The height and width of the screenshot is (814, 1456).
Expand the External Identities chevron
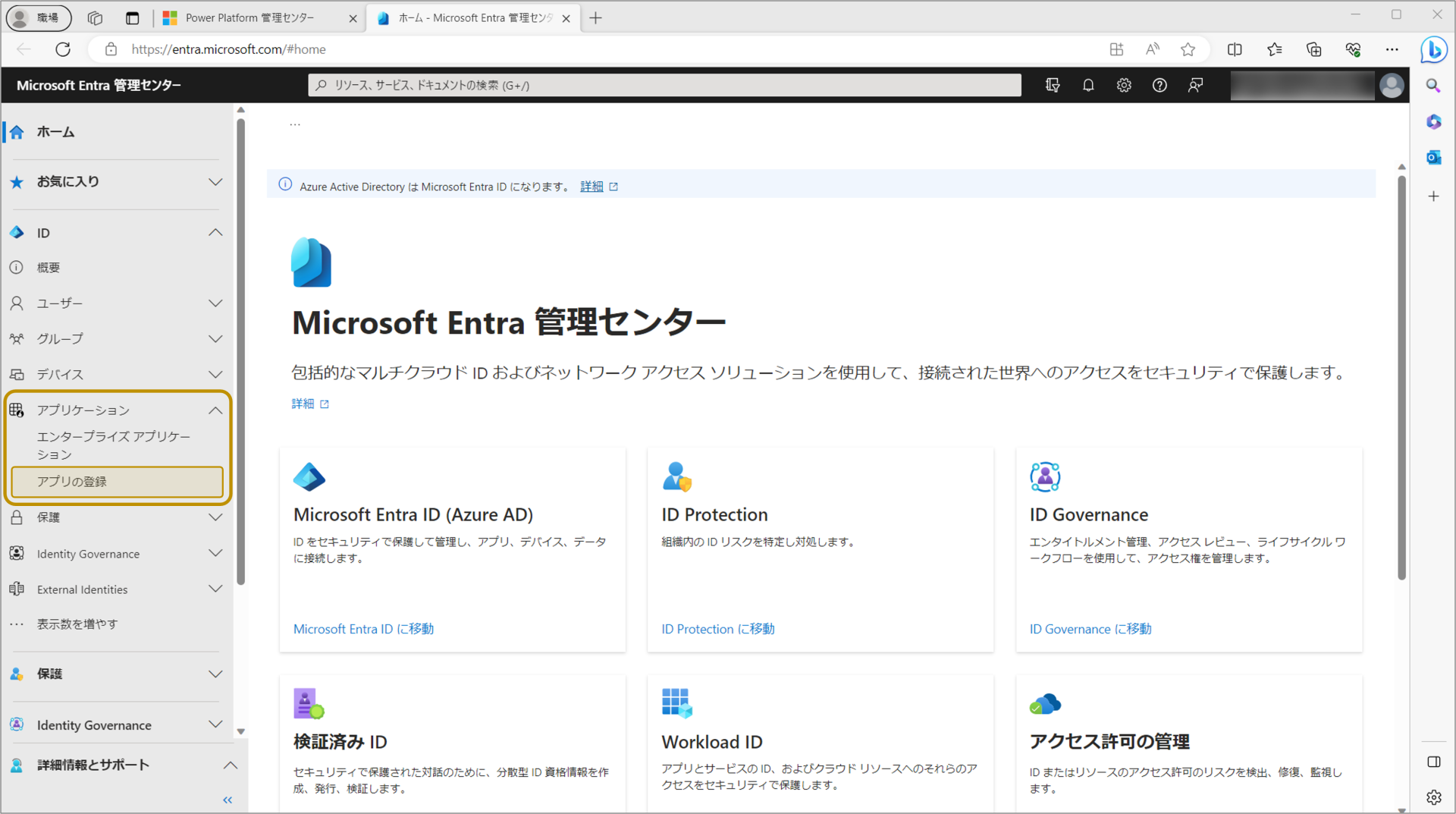click(215, 589)
